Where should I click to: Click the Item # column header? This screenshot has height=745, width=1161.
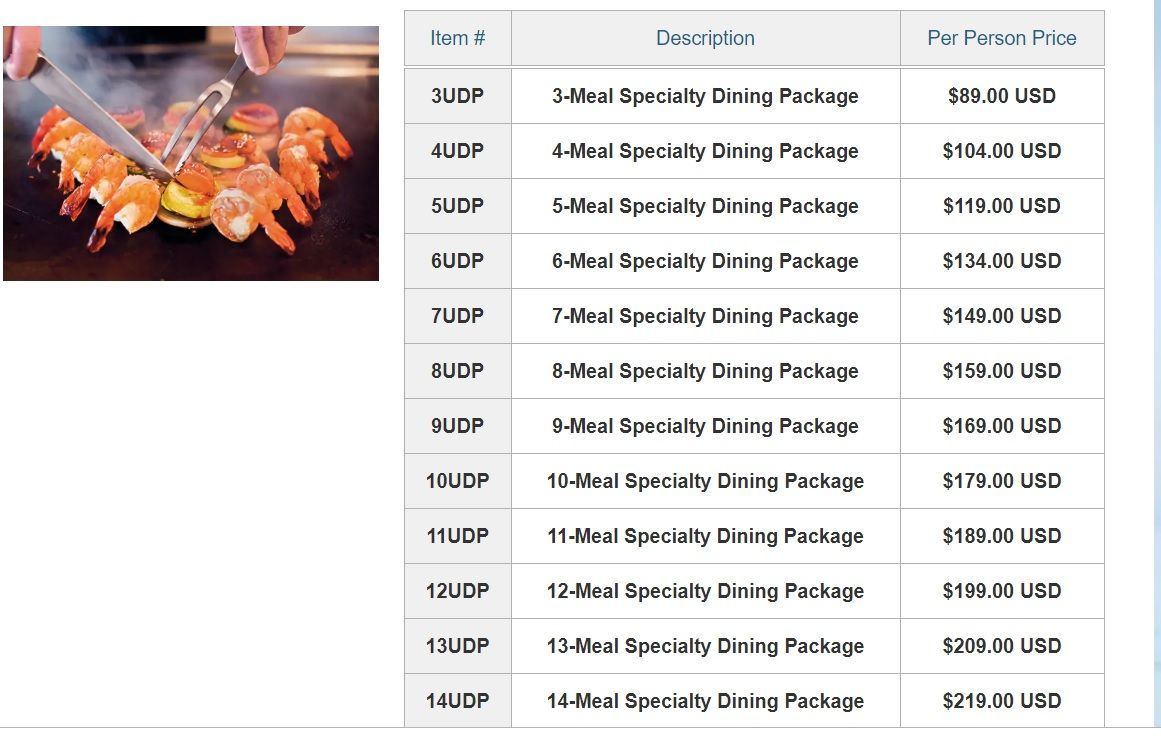coord(458,39)
